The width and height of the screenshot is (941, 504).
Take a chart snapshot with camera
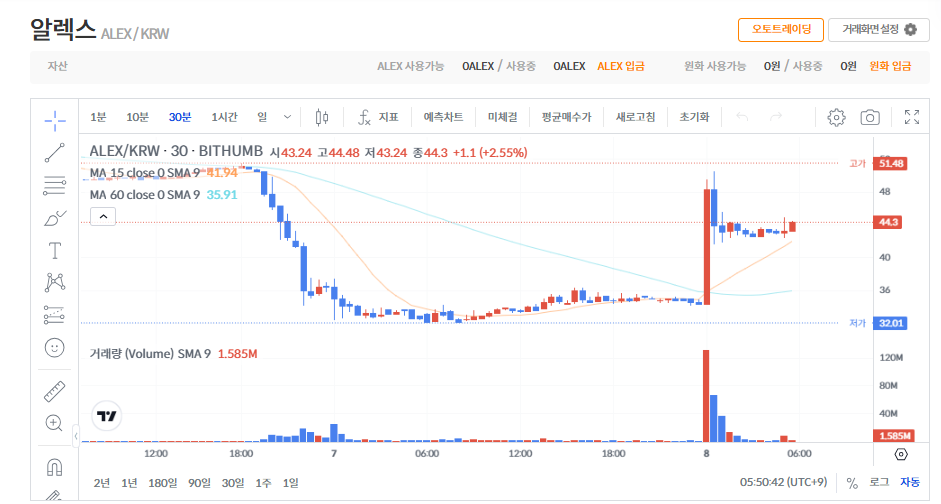click(x=870, y=117)
